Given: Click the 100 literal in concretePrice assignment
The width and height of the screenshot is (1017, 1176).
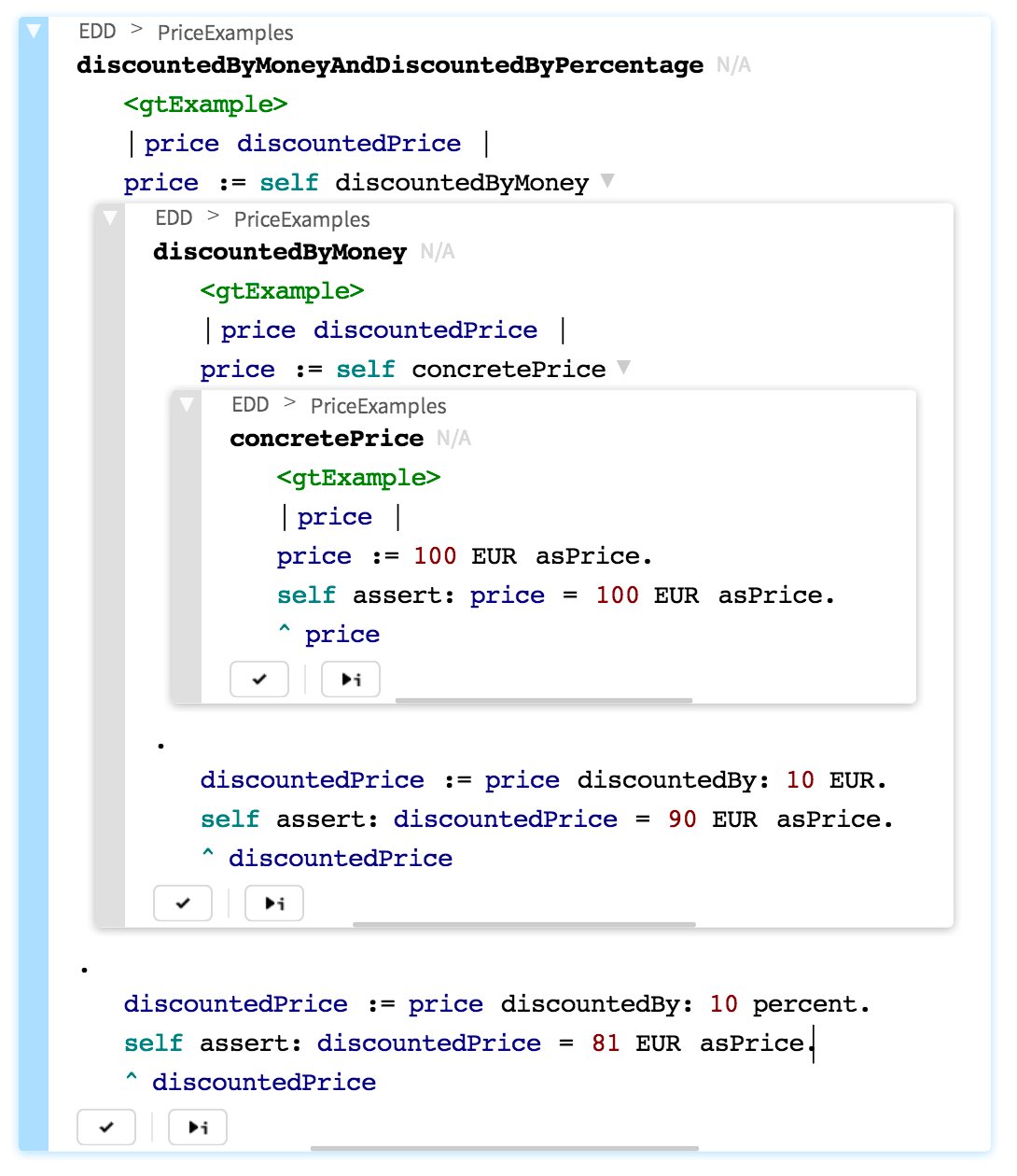Looking at the screenshot, I should [x=434, y=555].
